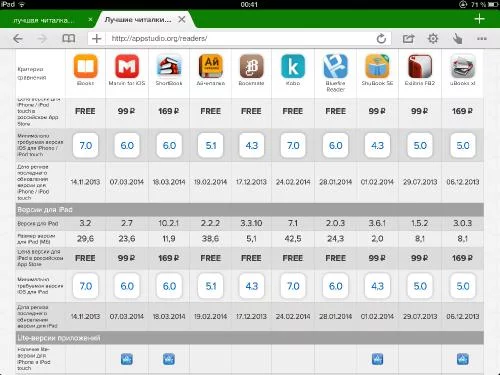This screenshot has width=500, height=375.
Task: Tap the brown Bookmate app icon
Action: pyautogui.click(x=252, y=66)
